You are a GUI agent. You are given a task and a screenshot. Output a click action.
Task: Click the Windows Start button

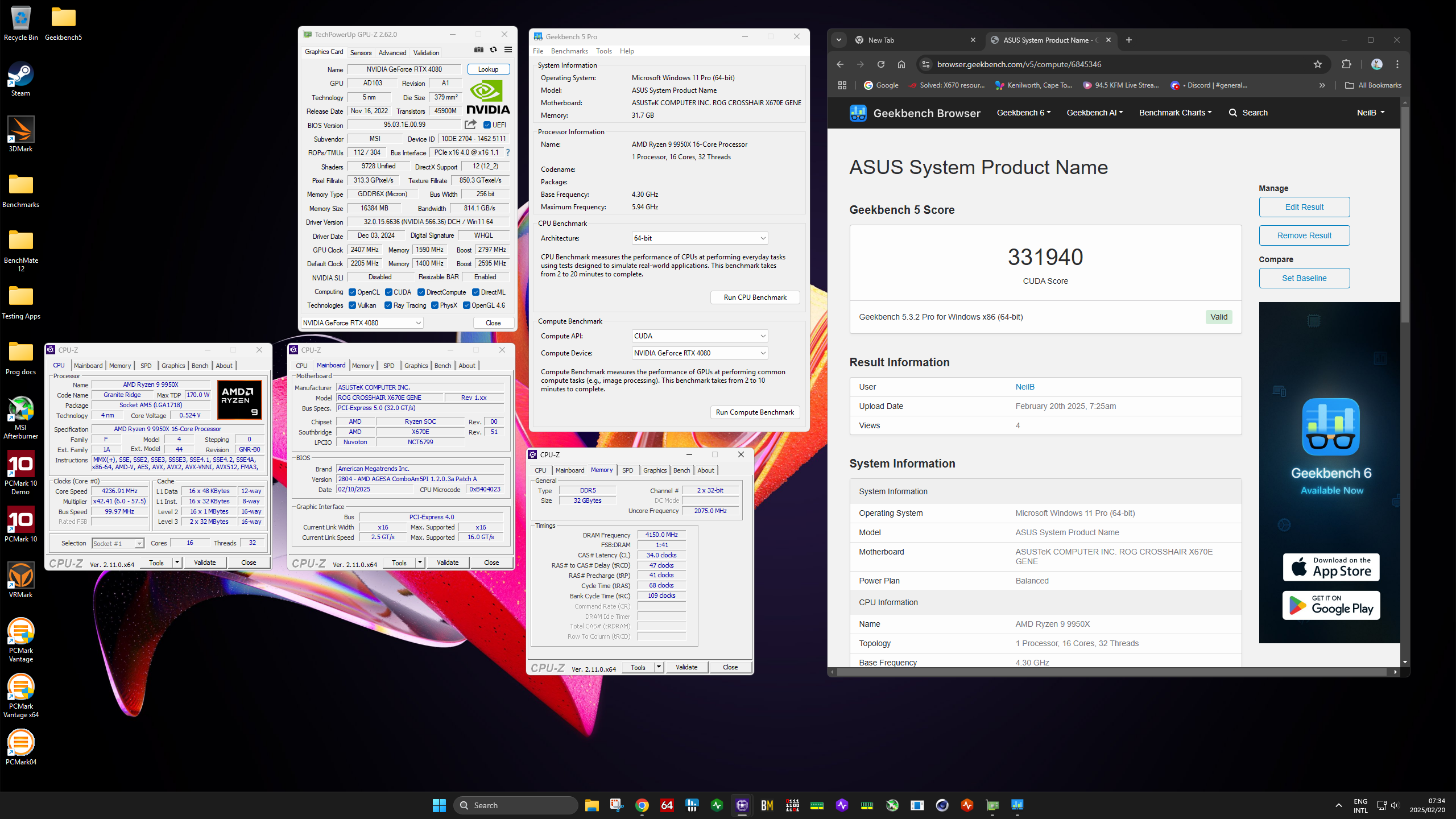coord(439,805)
